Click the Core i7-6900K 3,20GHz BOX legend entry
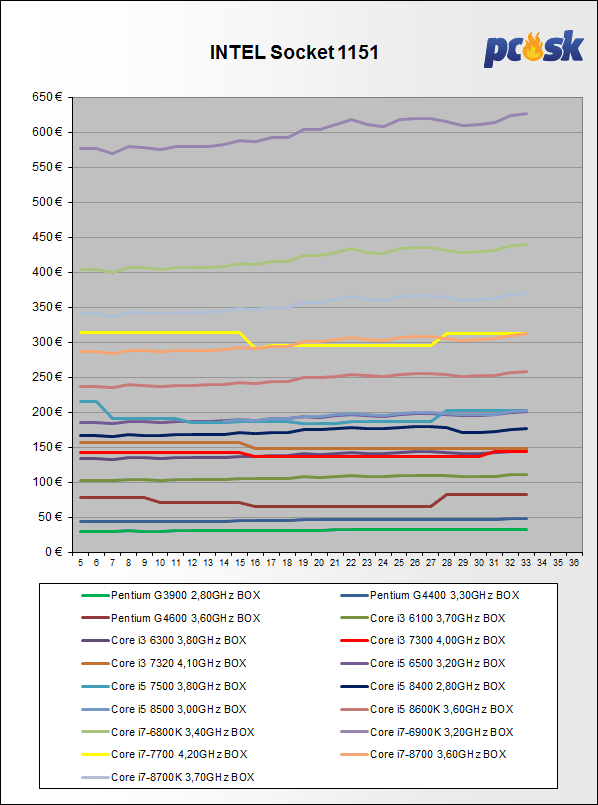 point(427,731)
